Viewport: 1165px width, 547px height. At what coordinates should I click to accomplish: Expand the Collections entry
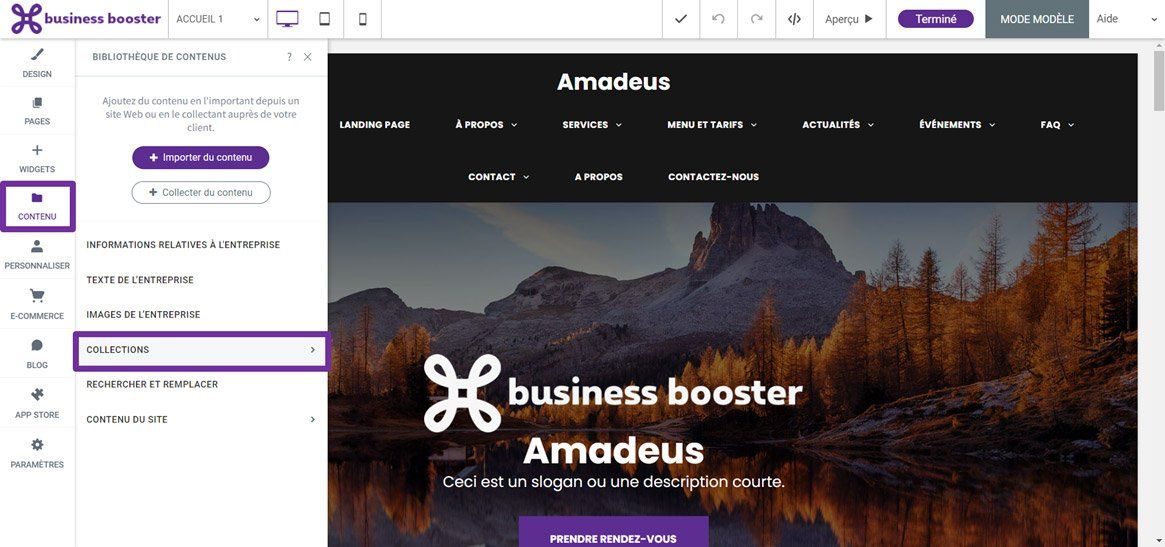(x=201, y=350)
